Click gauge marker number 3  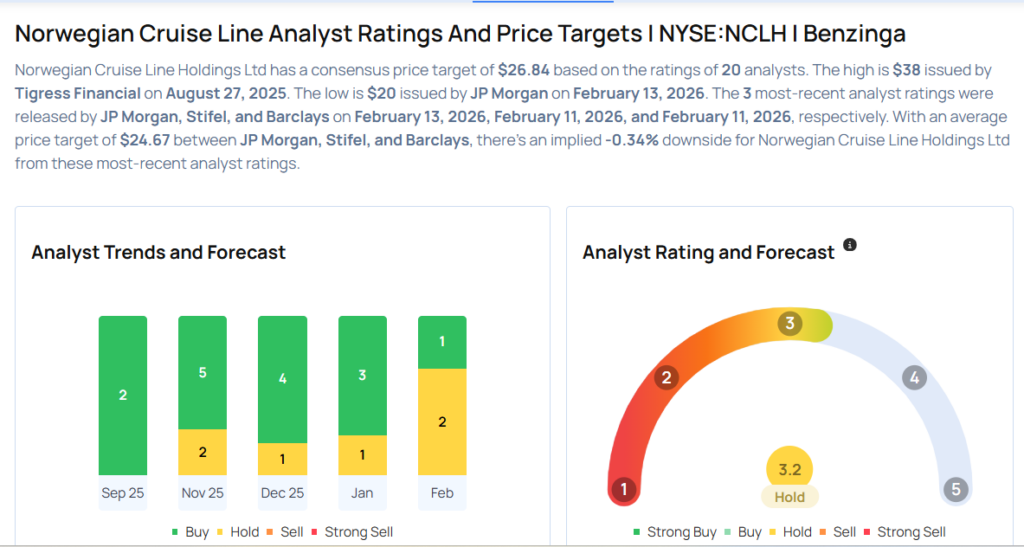790,323
